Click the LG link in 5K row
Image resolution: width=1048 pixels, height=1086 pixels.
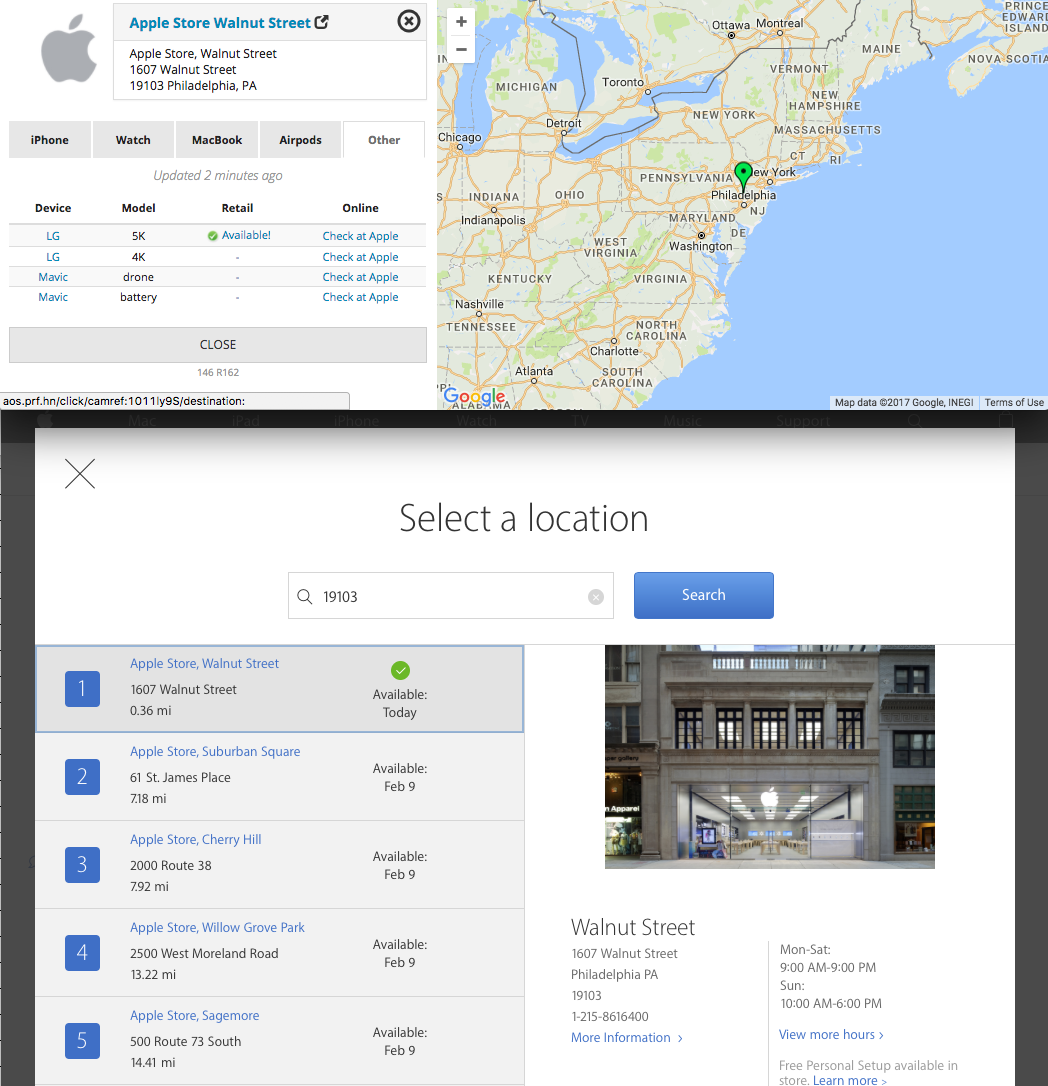[53, 236]
